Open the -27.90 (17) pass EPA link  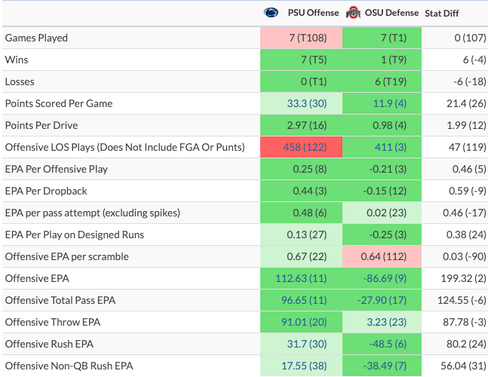pos(382,300)
